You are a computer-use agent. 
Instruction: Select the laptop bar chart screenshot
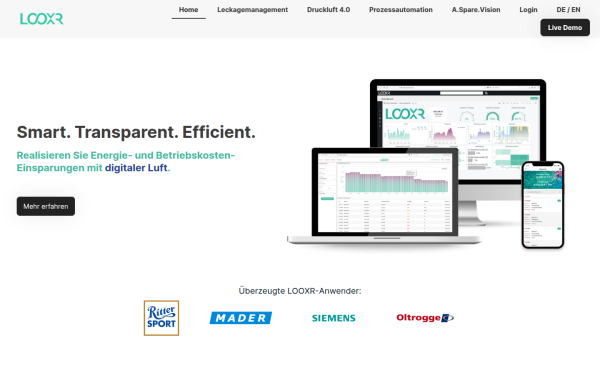pyautogui.click(x=384, y=196)
